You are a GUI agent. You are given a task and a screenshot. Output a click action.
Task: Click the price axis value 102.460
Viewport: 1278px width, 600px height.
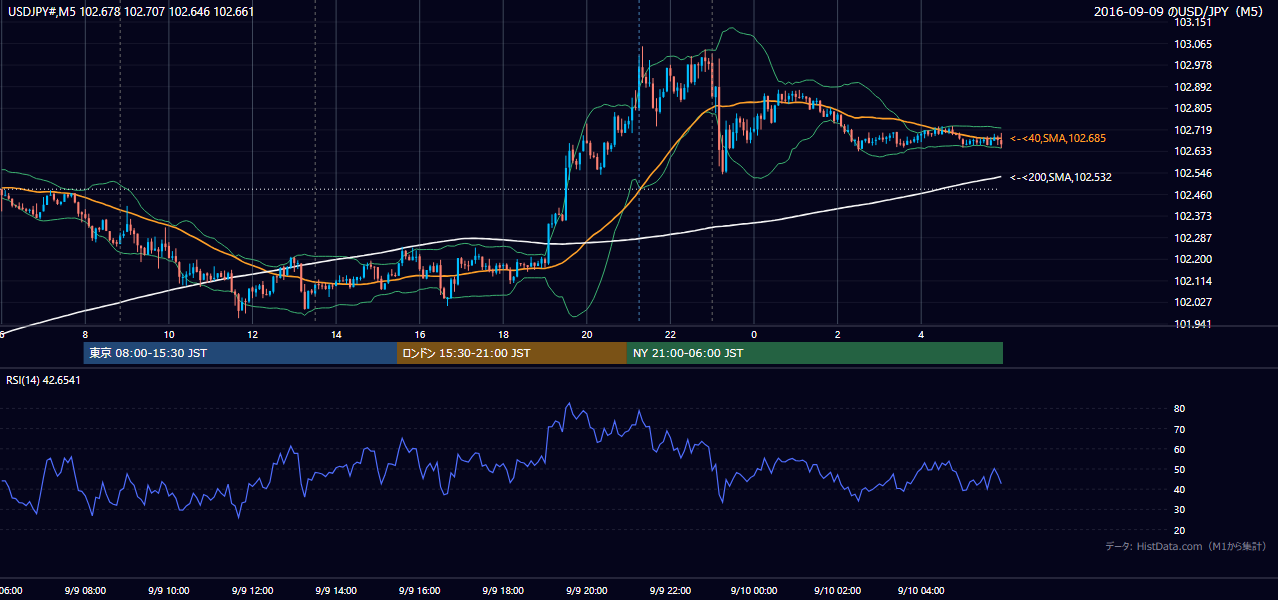click(1193, 195)
